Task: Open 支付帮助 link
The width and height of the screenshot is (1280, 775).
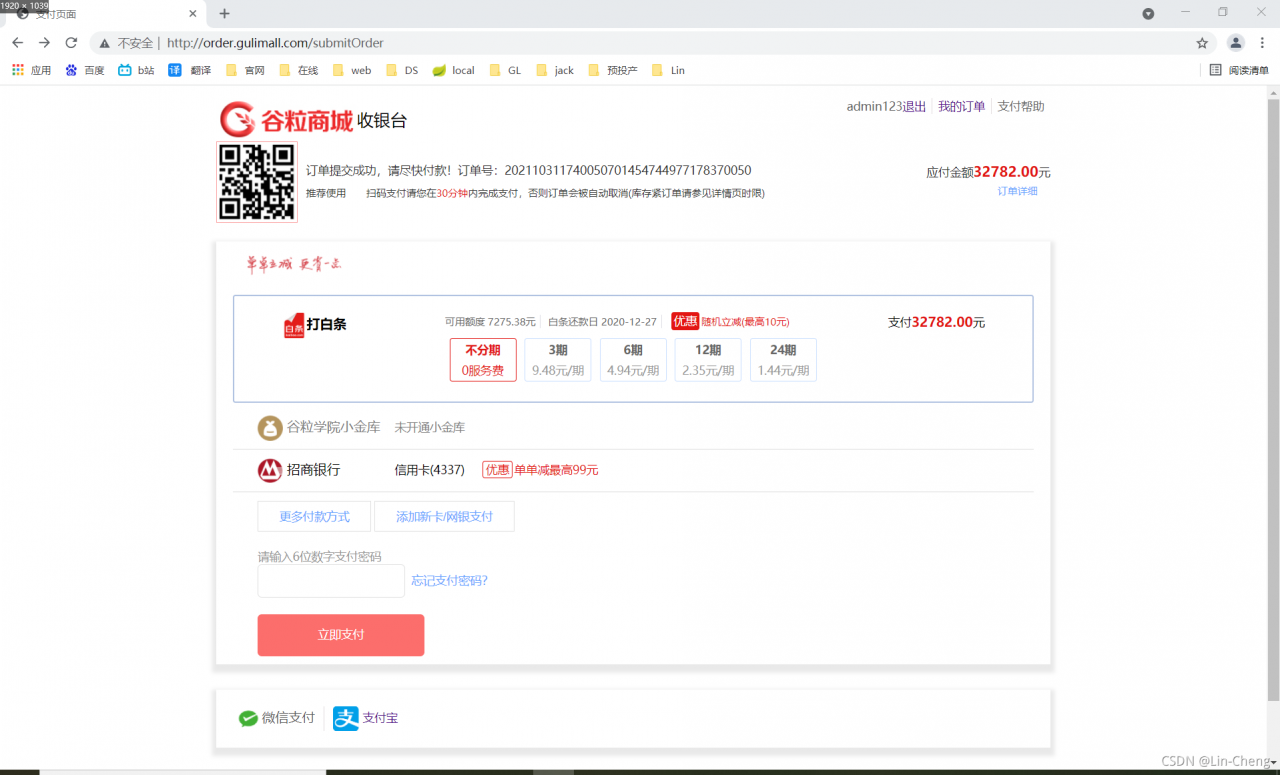Action: (x=1021, y=106)
